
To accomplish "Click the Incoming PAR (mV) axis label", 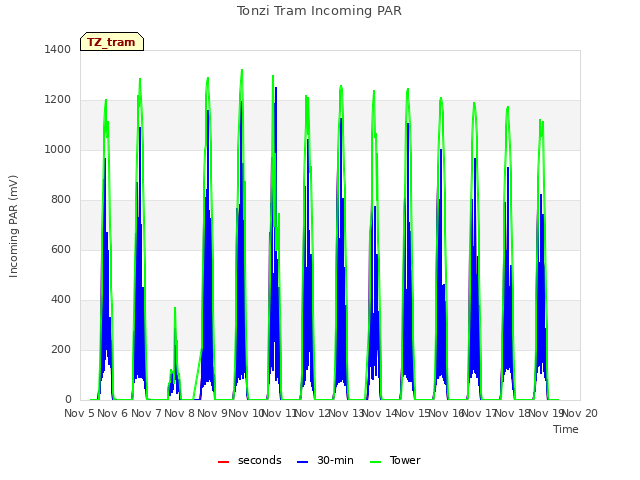I will coord(13,227).
